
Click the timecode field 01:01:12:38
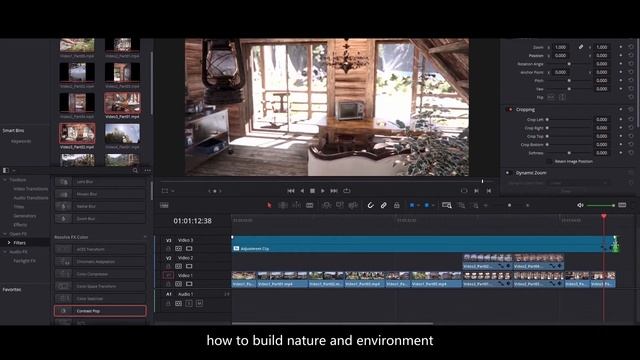(192, 221)
